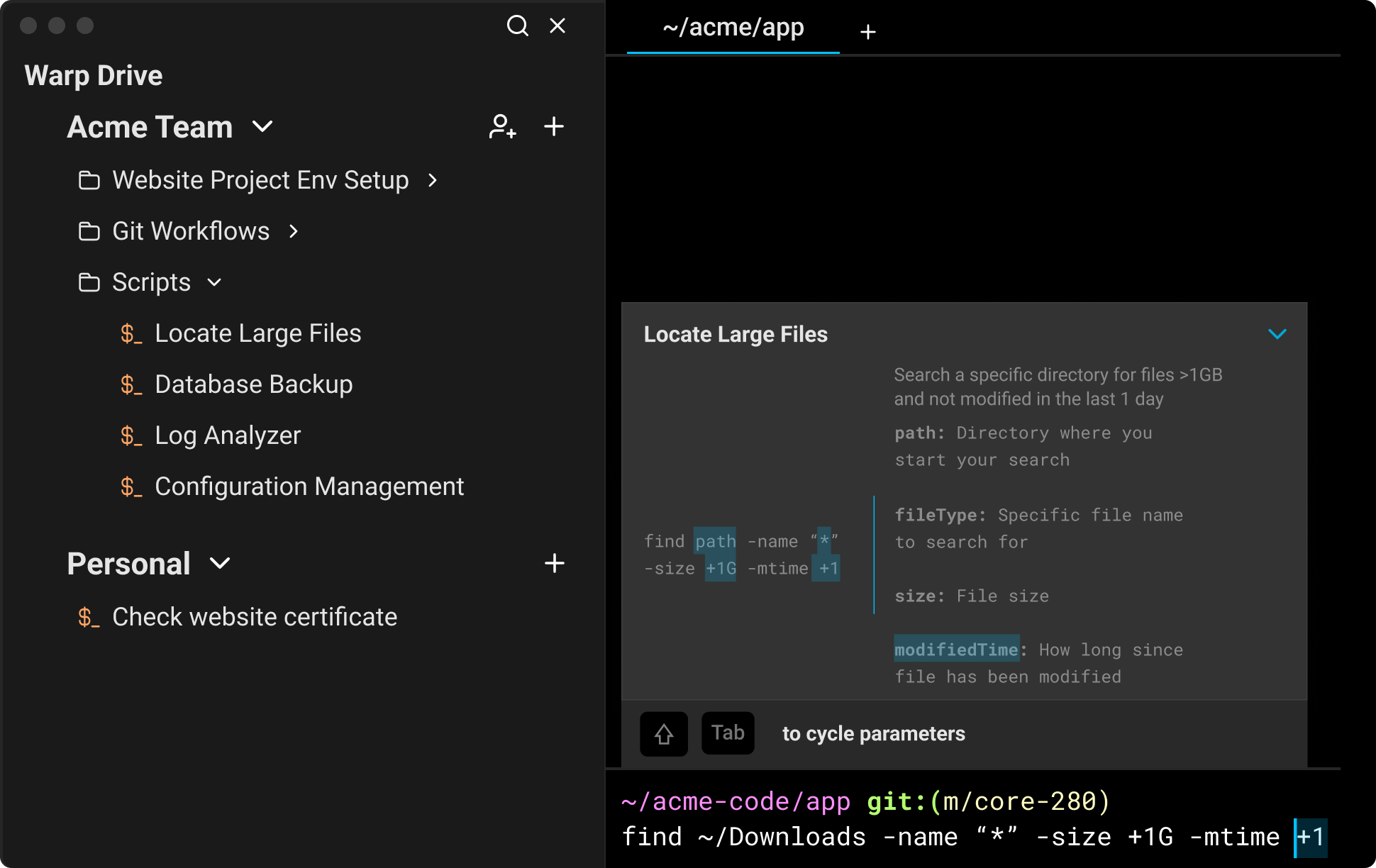Image resolution: width=1376 pixels, height=868 pixels.
Task: Click the Git Workflows folder icon
Action: coord(89,231)
